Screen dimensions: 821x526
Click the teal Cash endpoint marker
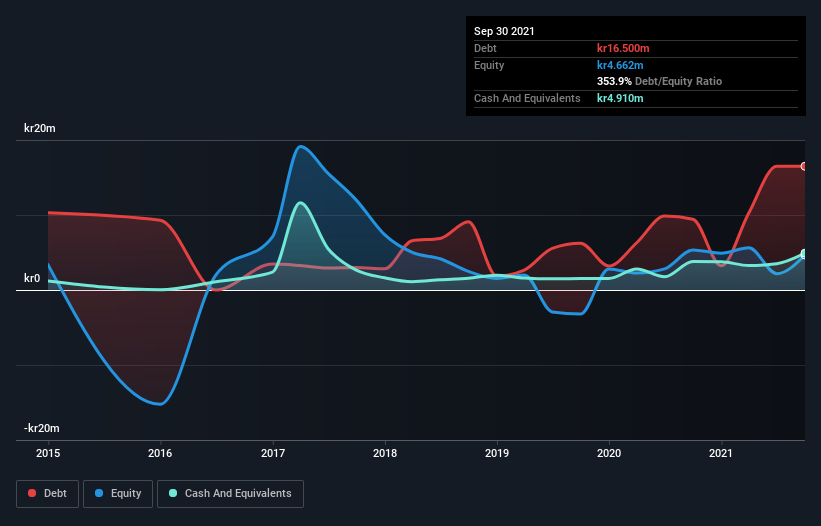[804, 254]
